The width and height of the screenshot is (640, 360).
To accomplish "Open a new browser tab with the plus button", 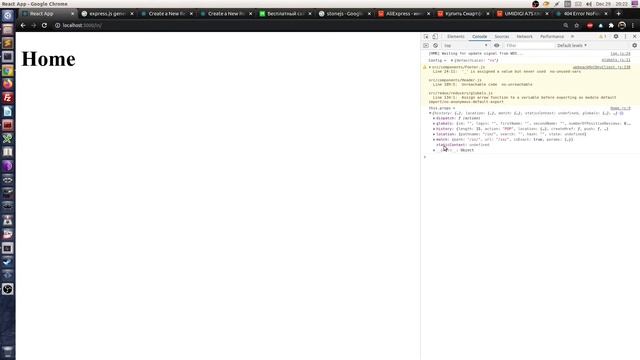I will 618,13.
